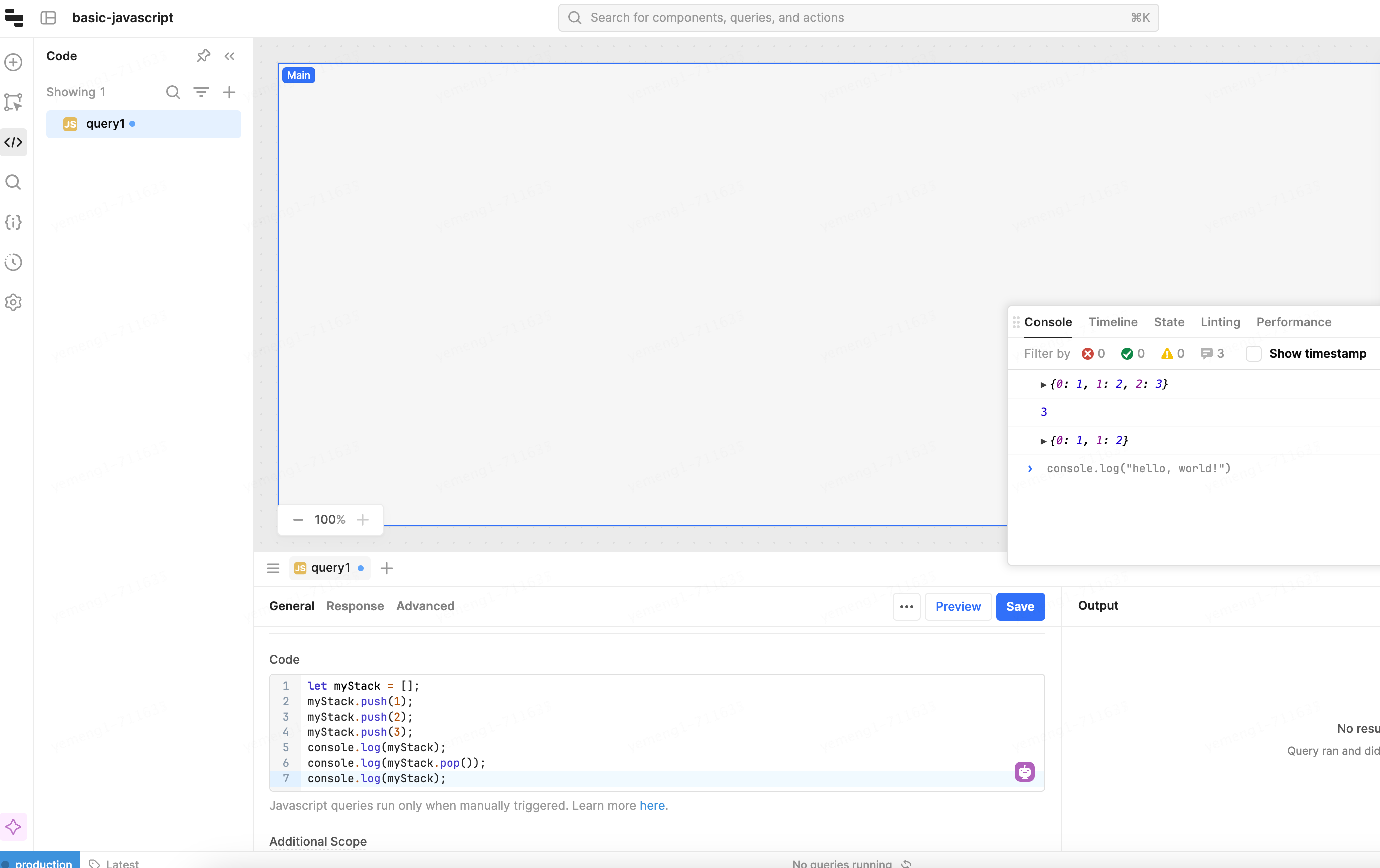Follow the 'here' learn more link
Screen dimensions: 1380x868
(652, 805)
